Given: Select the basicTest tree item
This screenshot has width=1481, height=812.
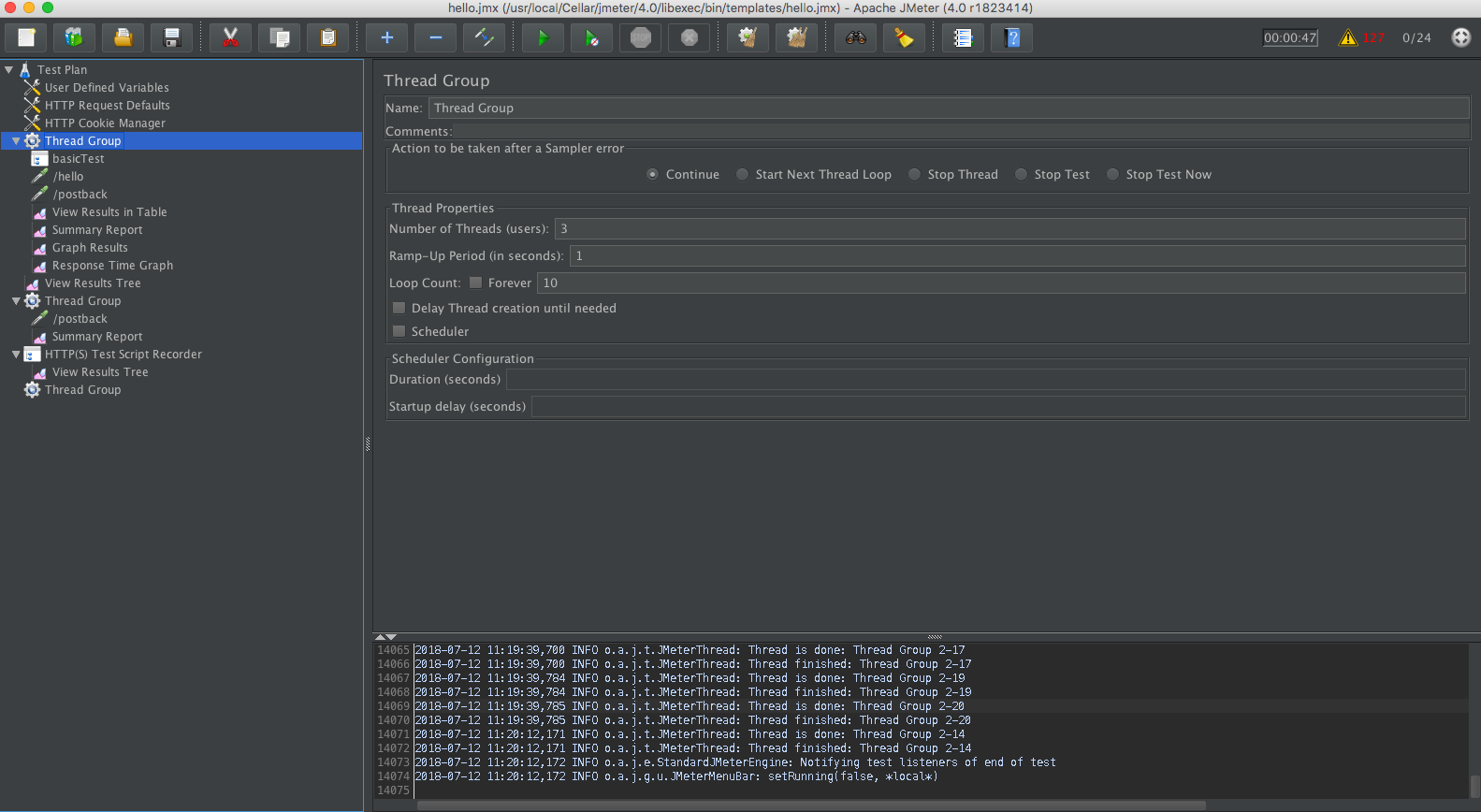Looking at the screenshot, I should click(x=79, y=158).
